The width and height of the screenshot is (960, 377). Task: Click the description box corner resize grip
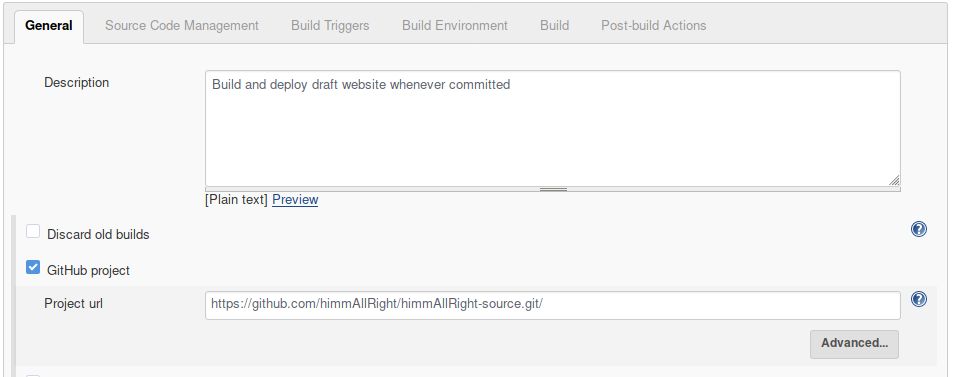[894, 180]
